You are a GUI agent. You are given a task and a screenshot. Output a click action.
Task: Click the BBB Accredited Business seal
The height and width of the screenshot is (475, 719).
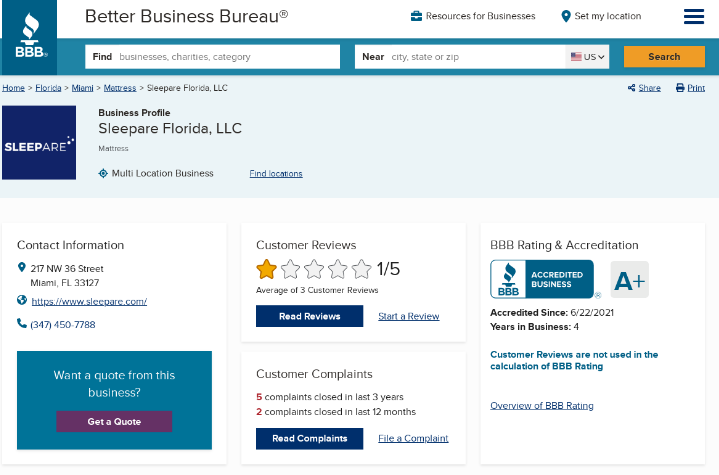[542, 279]
